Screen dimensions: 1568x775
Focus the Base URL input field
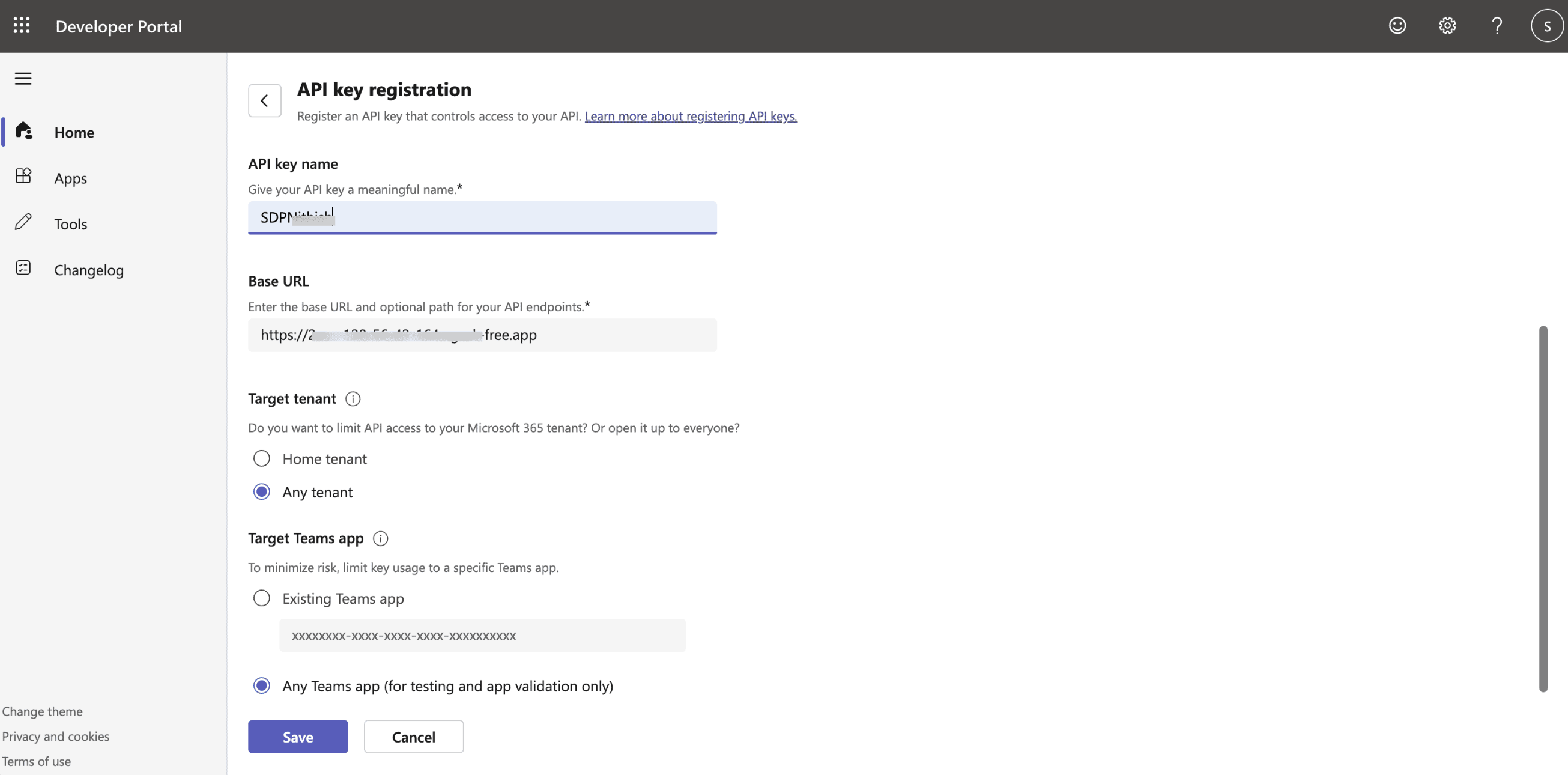tap(483, 335)
